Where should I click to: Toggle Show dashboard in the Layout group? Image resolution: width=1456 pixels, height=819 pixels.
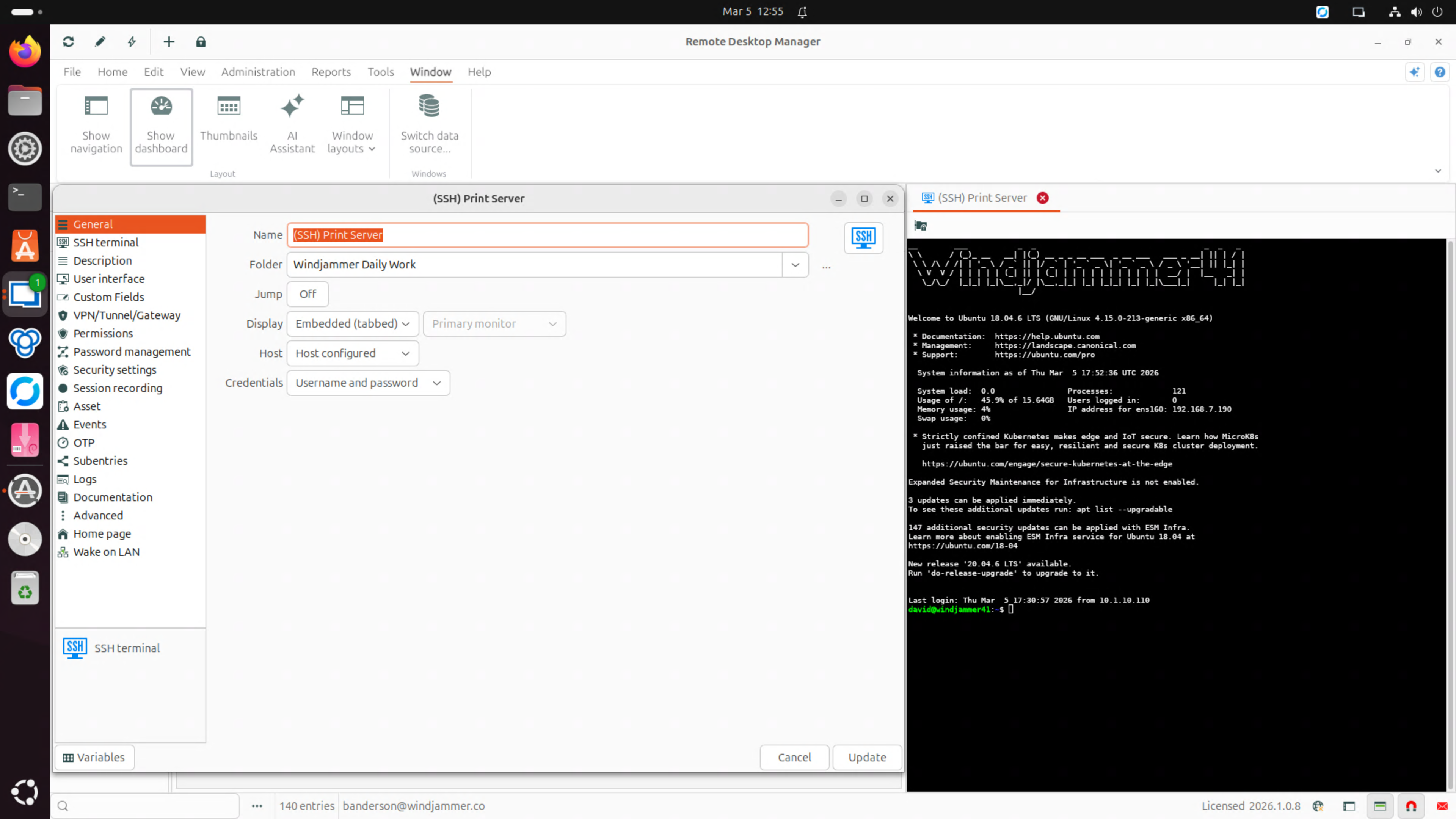coord(161,126)
